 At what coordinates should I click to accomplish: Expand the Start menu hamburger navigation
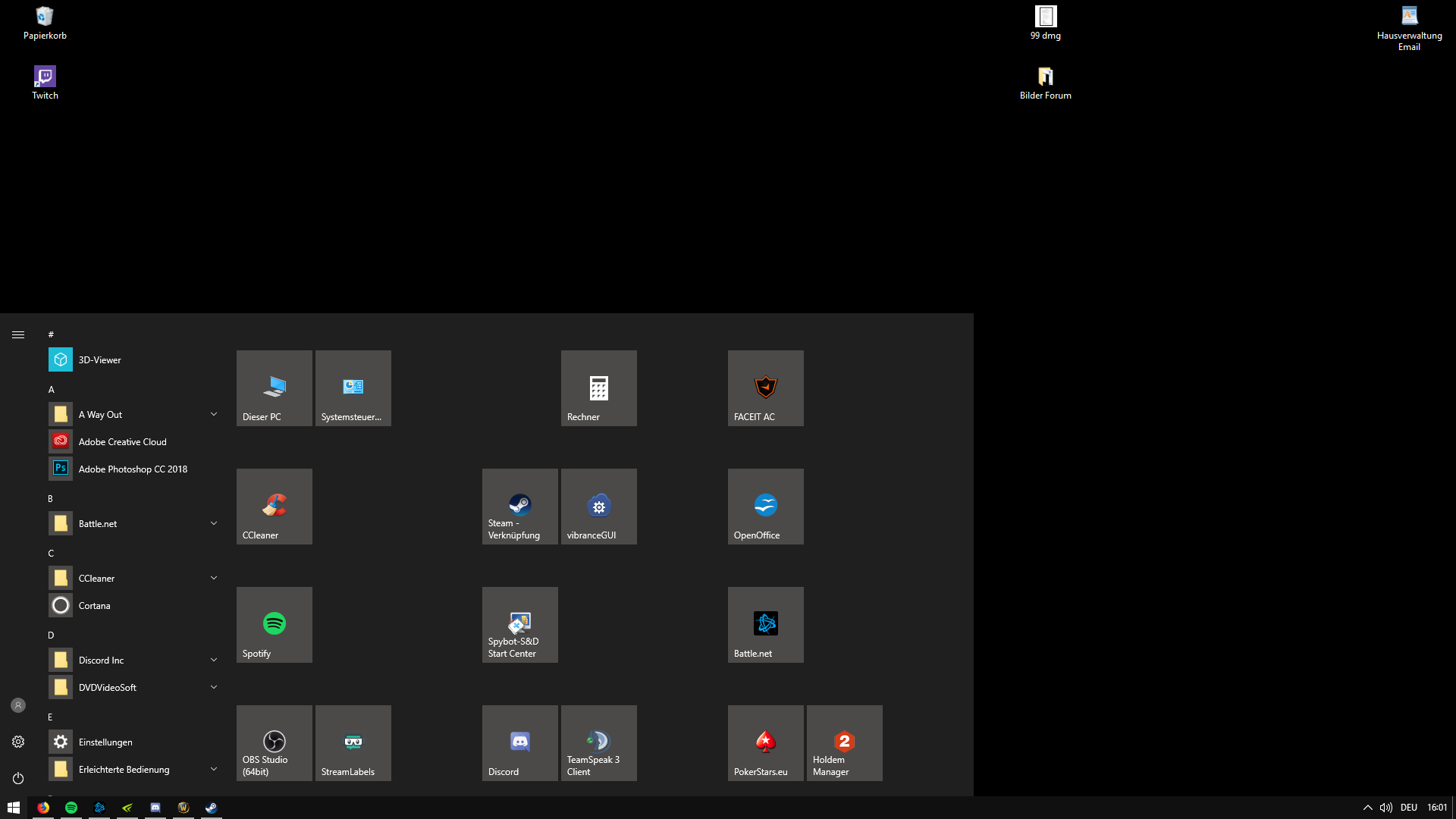pyautogui.click(x=18, y=334)
